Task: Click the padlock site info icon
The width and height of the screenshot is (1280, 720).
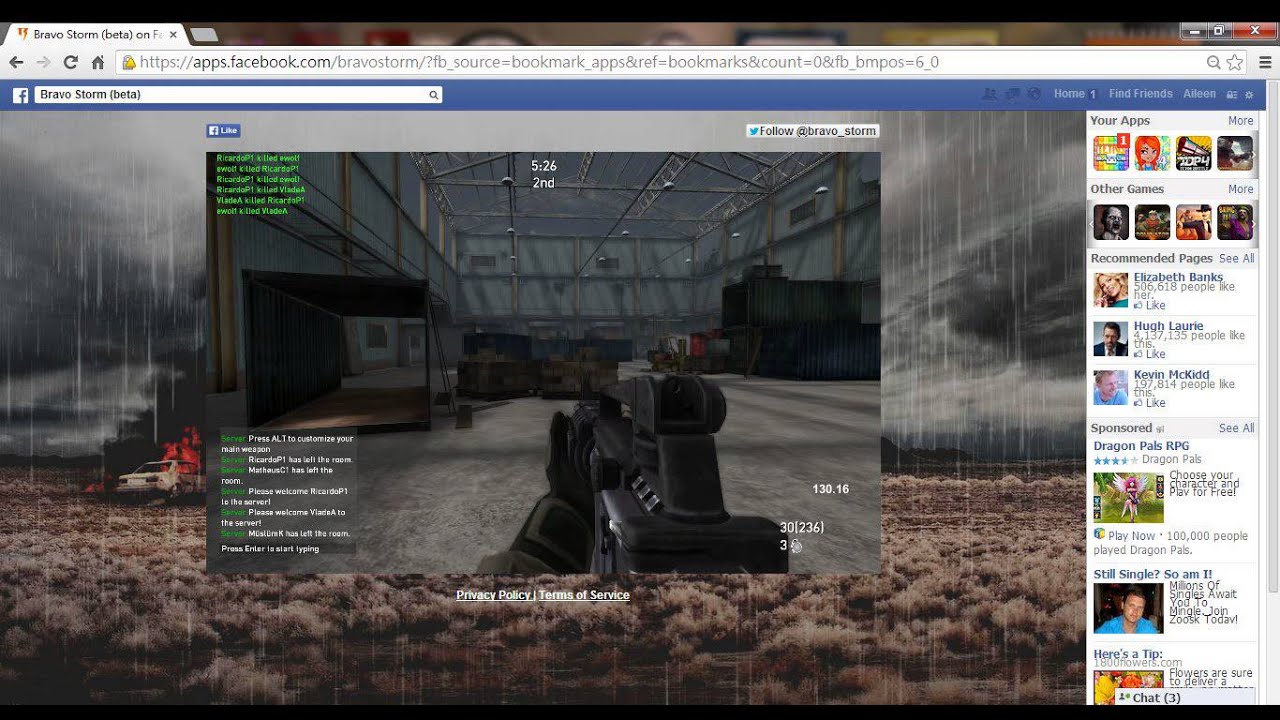Action: [x=128, y=62]
